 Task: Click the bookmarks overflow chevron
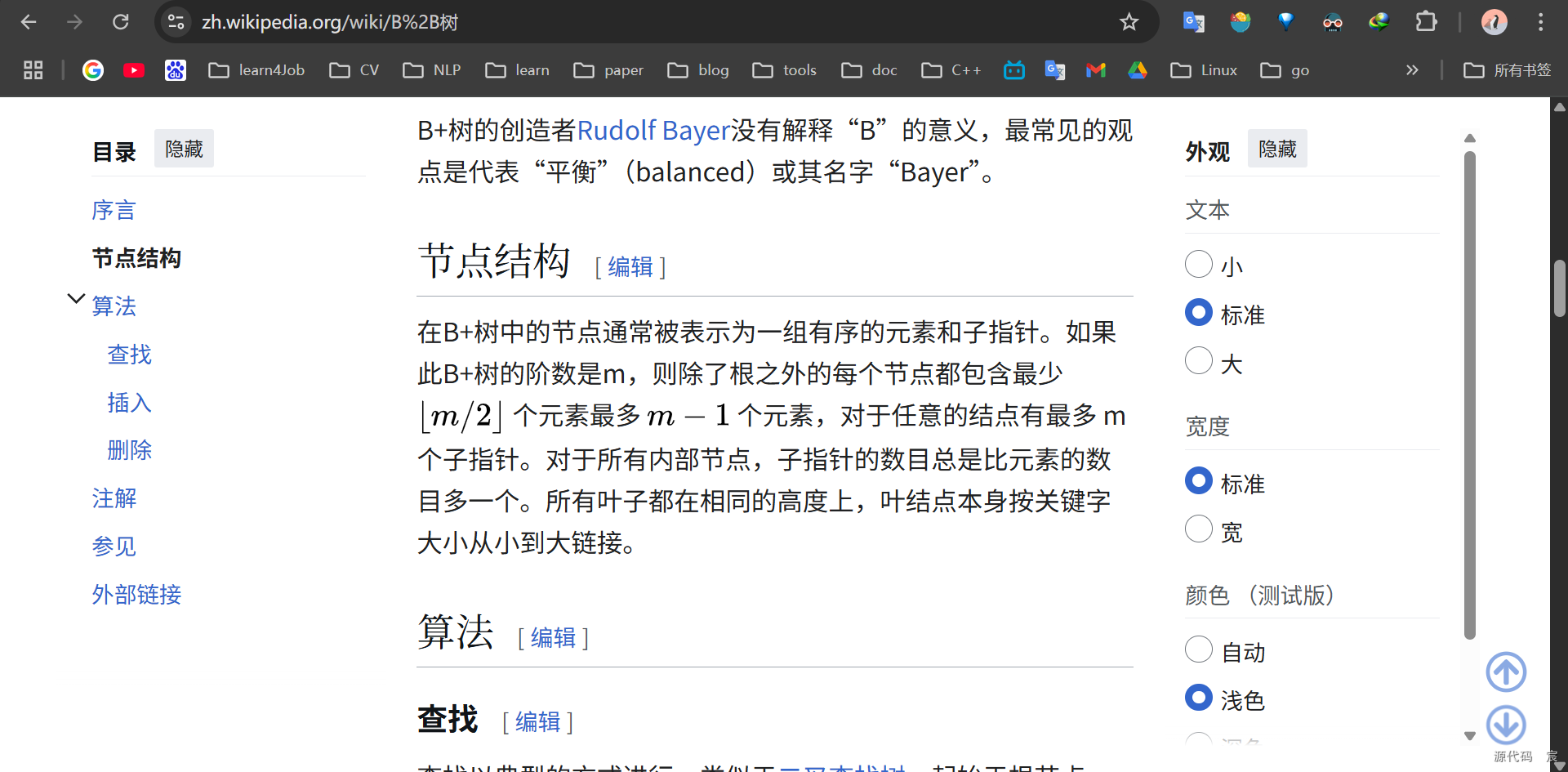pos(1413,70)
